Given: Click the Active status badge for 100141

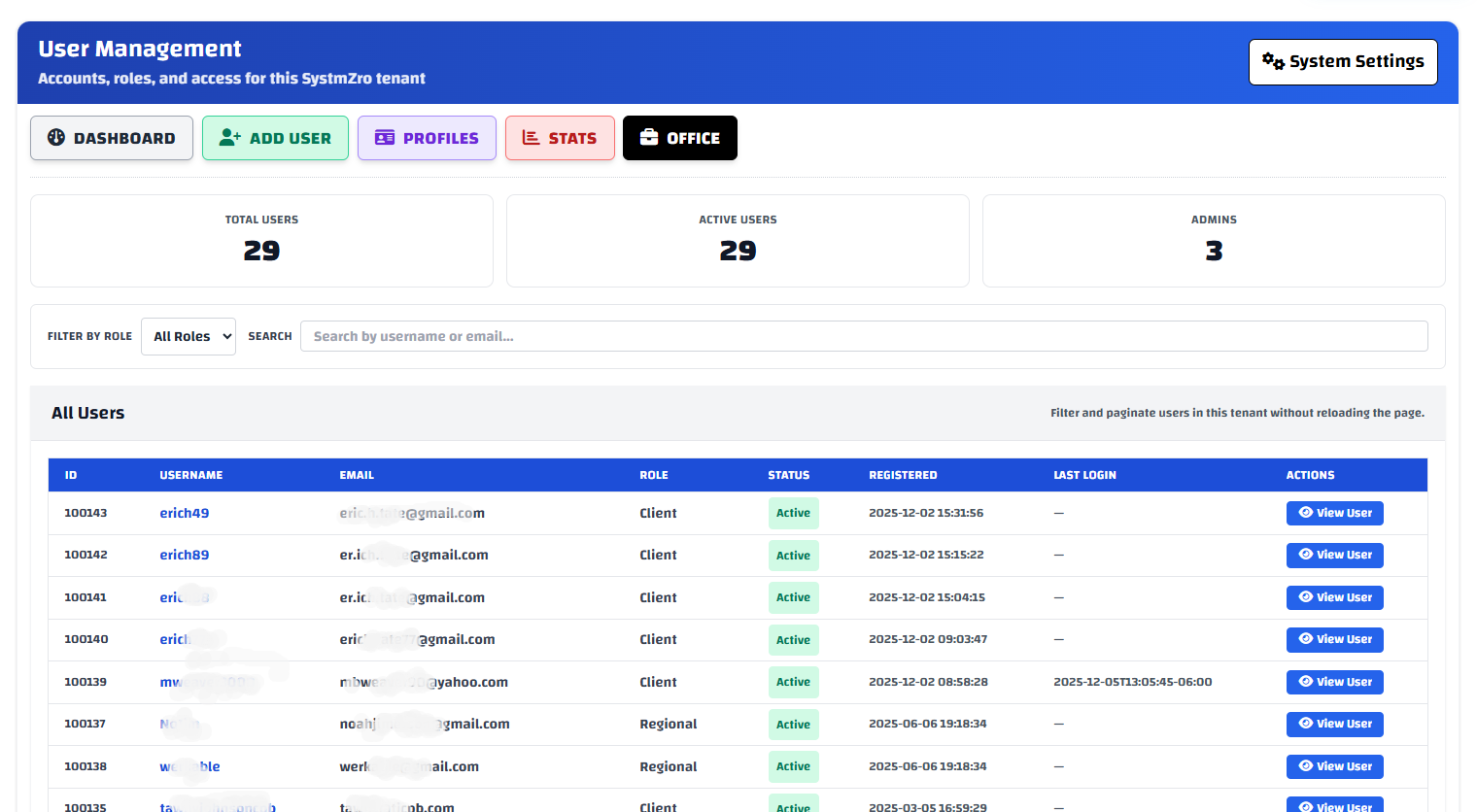Looking at the screenshot, I should point(793,597).
